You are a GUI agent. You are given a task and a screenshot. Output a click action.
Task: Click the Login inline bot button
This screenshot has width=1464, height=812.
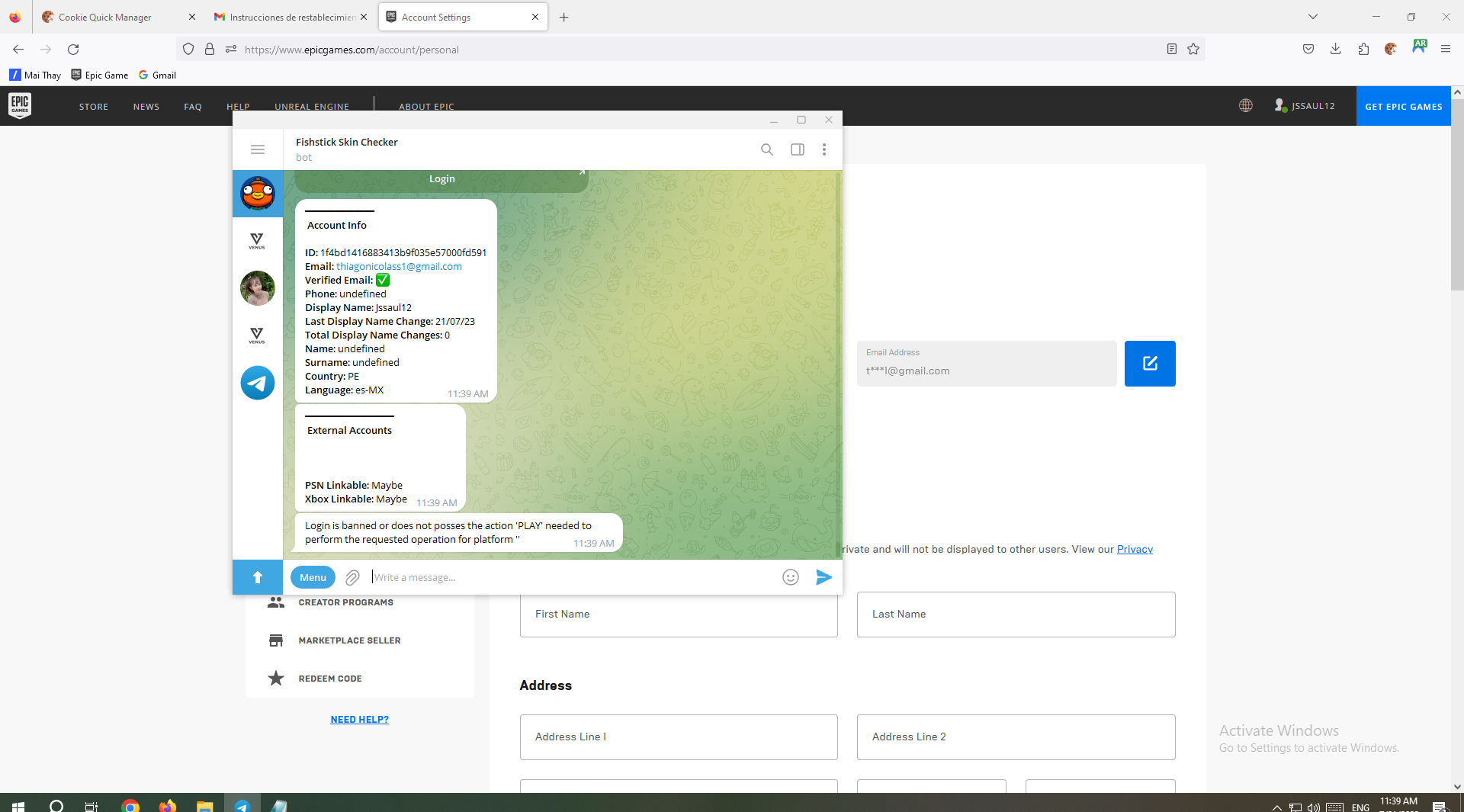coord(441,180)
